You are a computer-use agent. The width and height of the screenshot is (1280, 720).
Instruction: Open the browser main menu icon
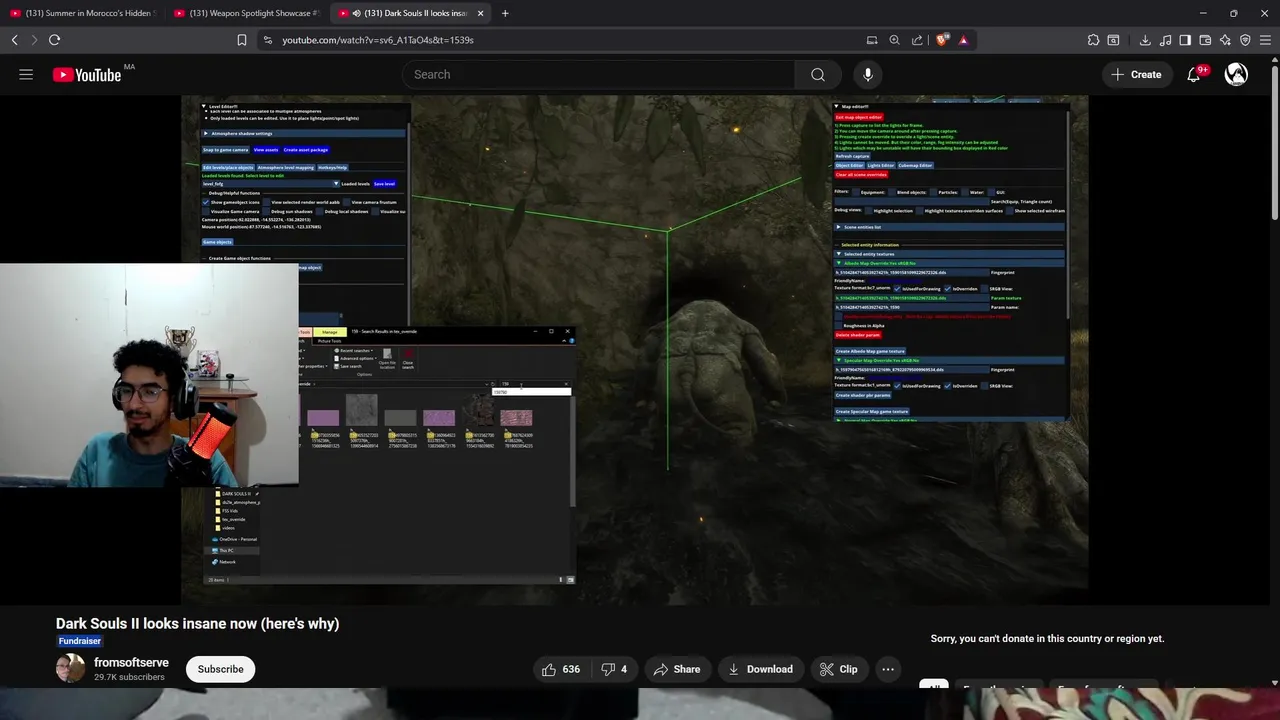tap(1265, 40)
